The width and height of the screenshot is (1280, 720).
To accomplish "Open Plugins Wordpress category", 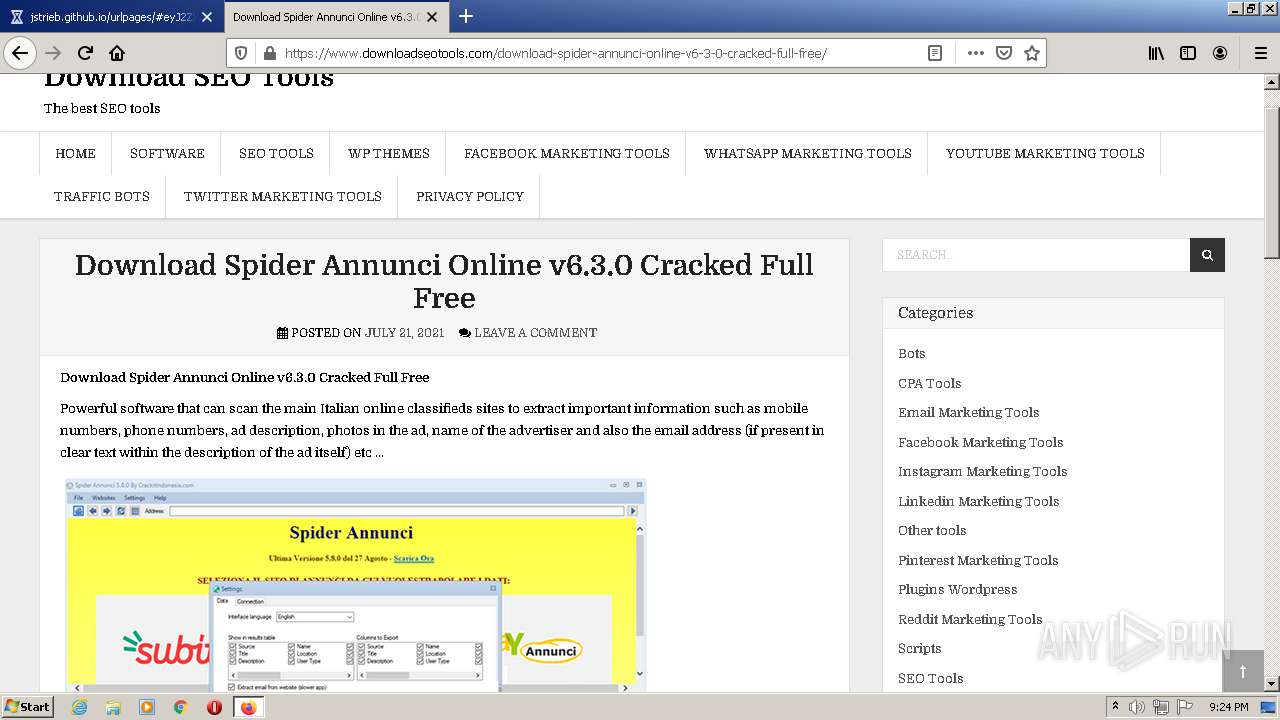I will point(958,589).
